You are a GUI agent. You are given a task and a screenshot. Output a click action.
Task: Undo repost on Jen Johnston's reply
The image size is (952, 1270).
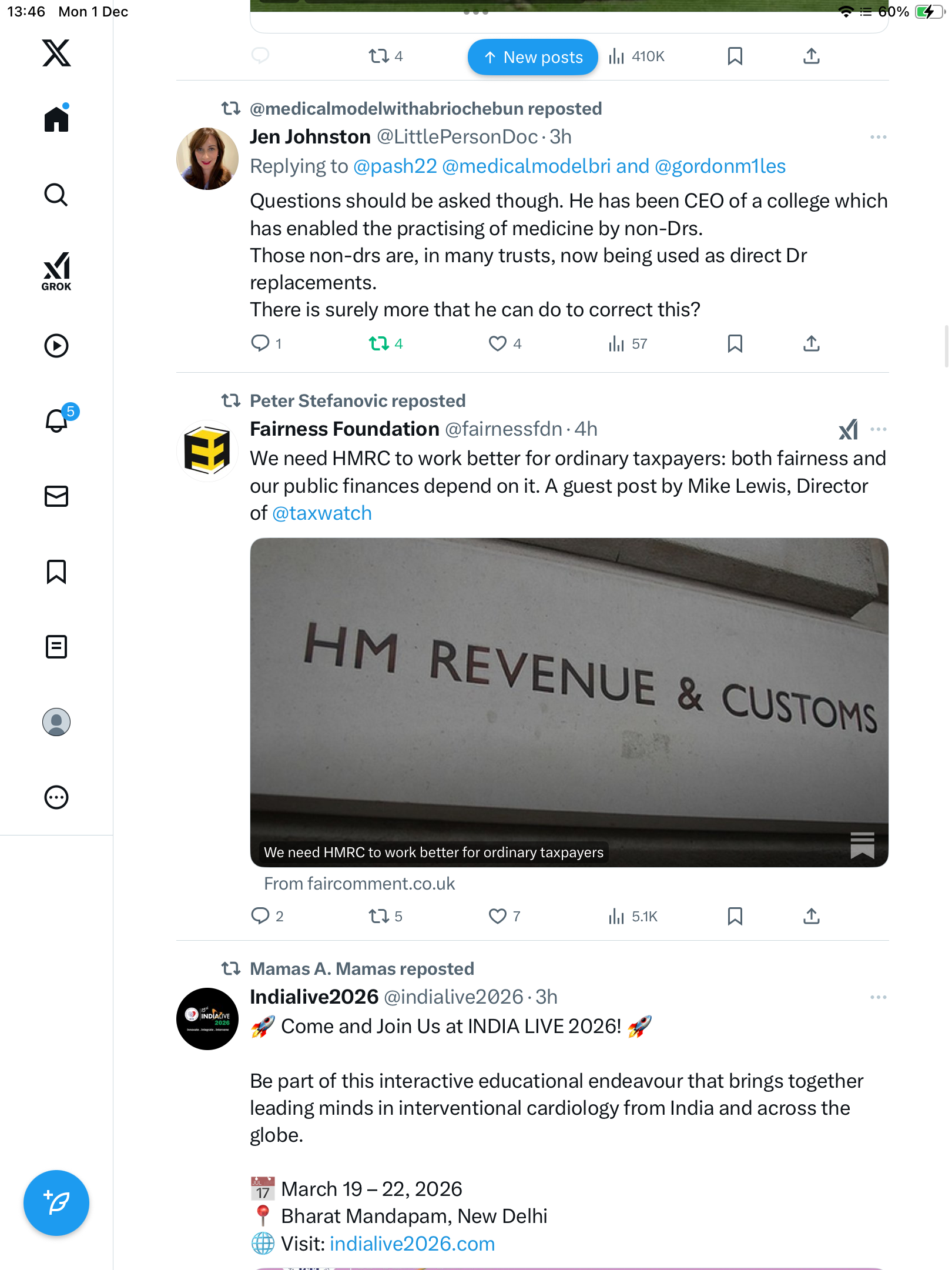(x=379, y=343)
